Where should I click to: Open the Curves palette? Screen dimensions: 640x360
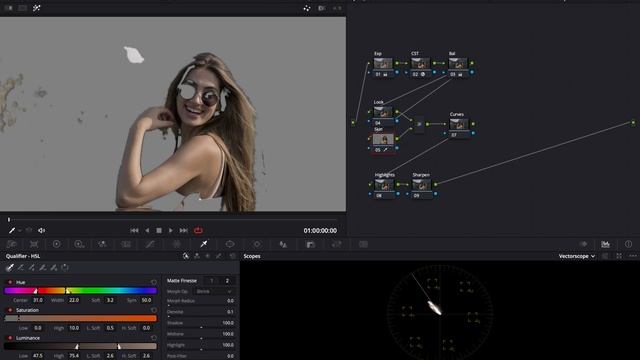150,244
